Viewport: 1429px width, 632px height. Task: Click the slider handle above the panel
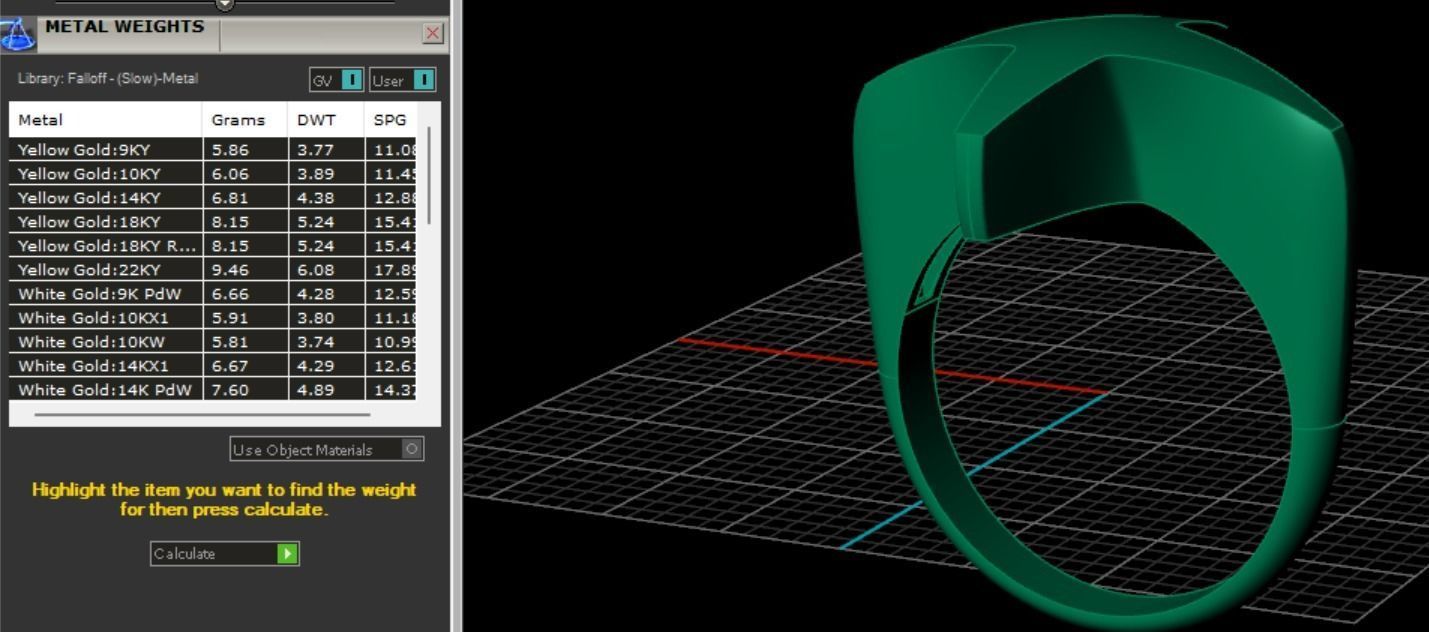[x=225, y=4]
